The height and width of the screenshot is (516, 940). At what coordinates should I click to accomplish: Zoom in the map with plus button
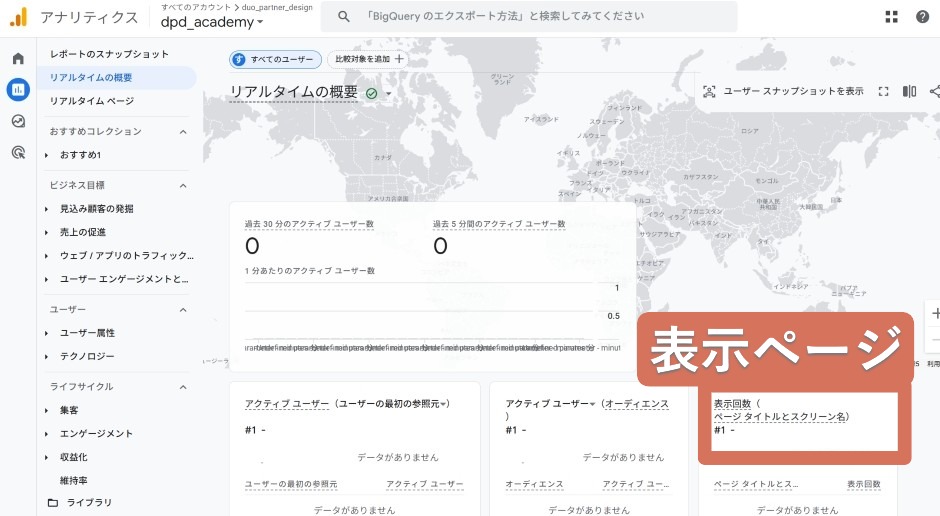(x=935, y=313)
